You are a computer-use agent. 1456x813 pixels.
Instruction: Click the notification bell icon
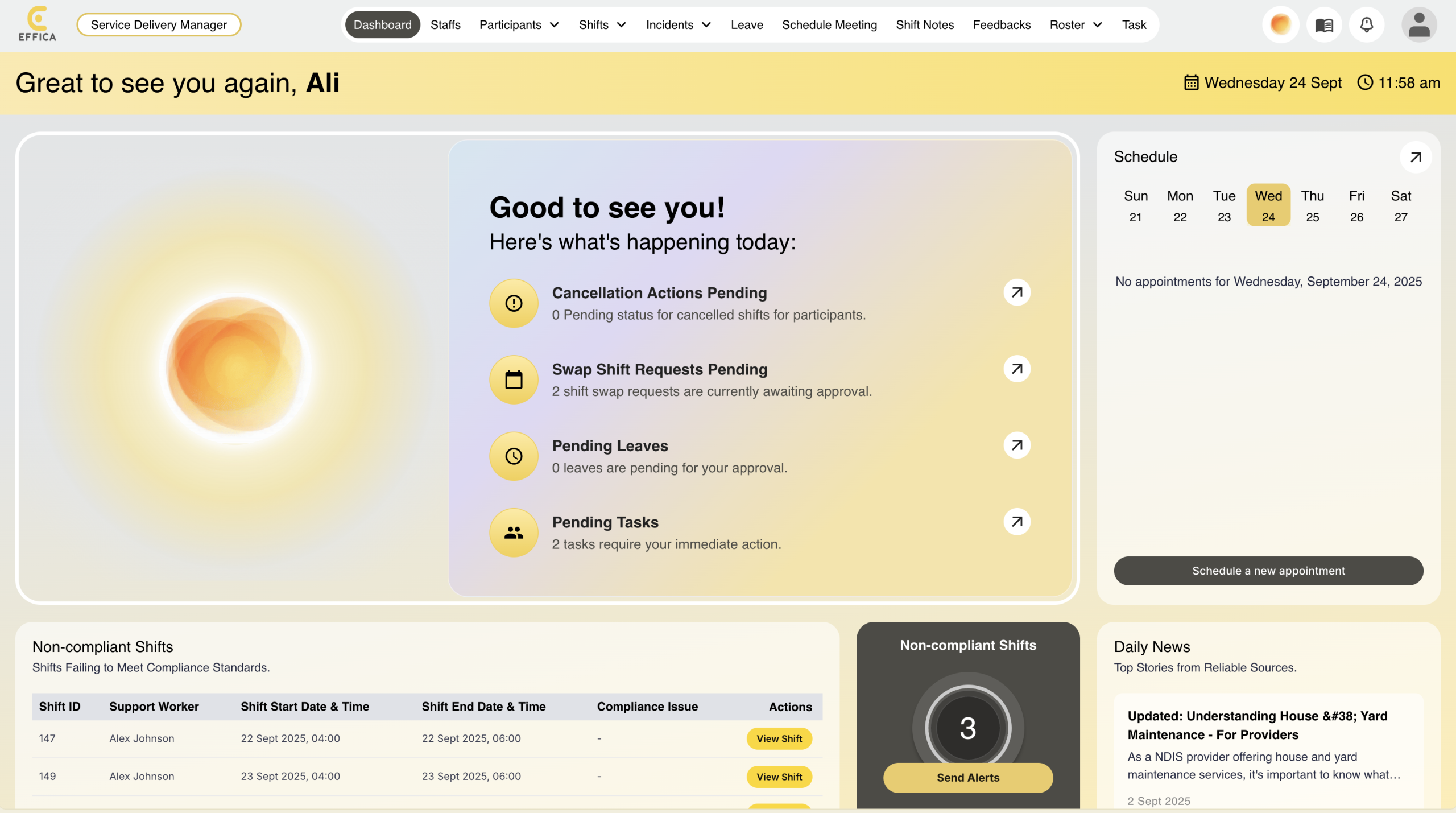pos(1366,24)
